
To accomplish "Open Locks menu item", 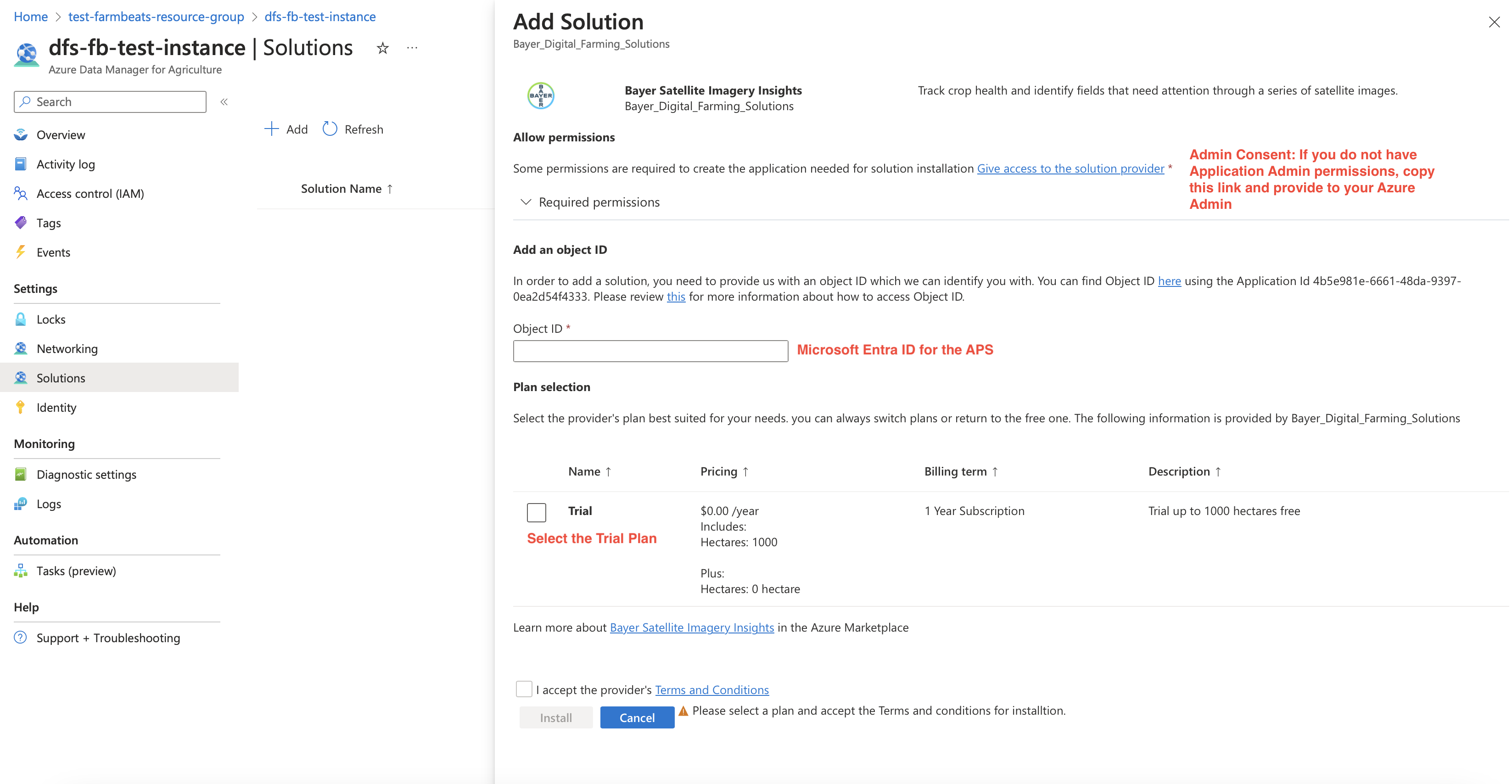I will click(x=119, y=319).
